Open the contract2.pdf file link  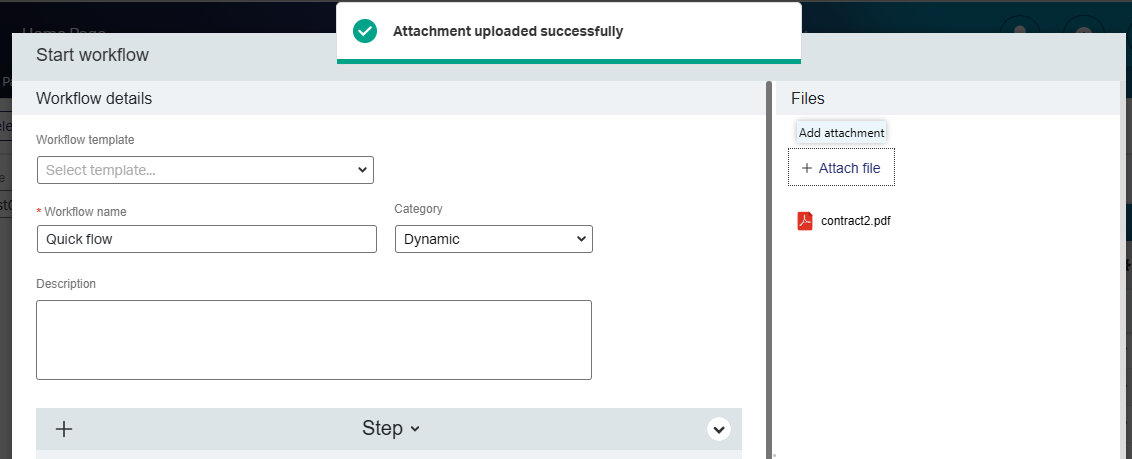855,221
